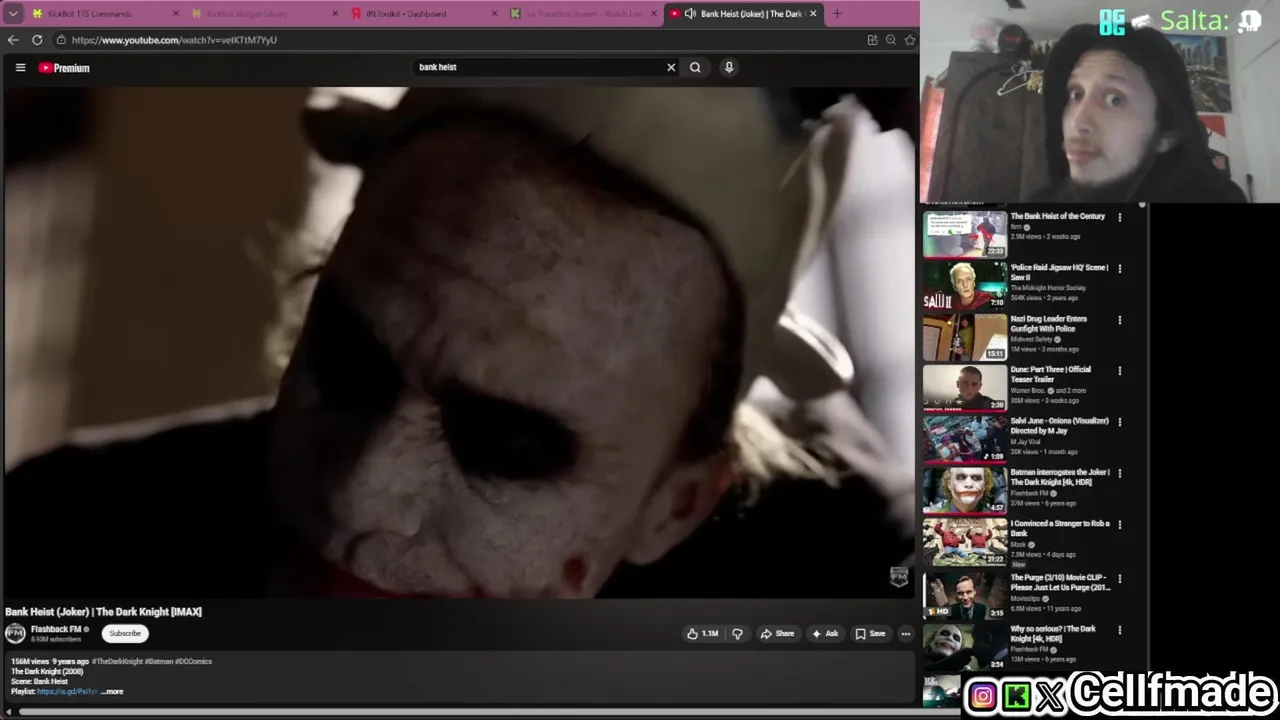1280x720 pixels.
Task: Go back with browser back arrow
Action: (13, 40)
